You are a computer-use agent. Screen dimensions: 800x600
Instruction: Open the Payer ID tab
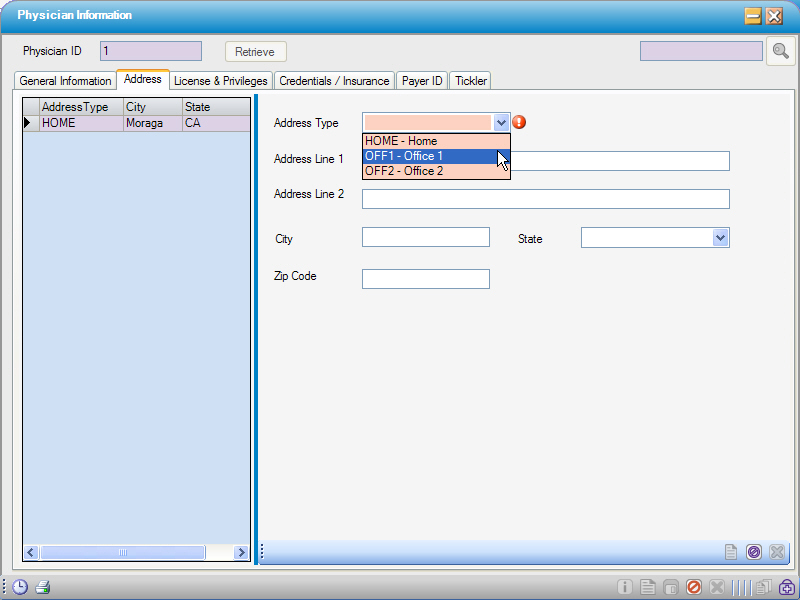(x=421, y=81)
